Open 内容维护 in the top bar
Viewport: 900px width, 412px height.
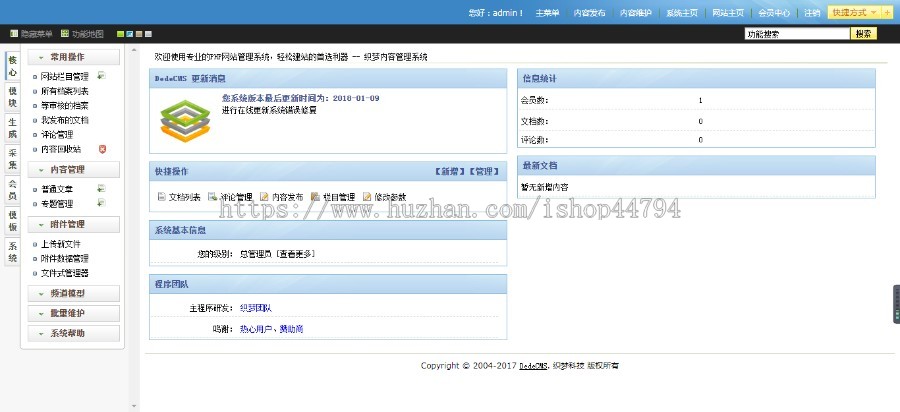635,13
